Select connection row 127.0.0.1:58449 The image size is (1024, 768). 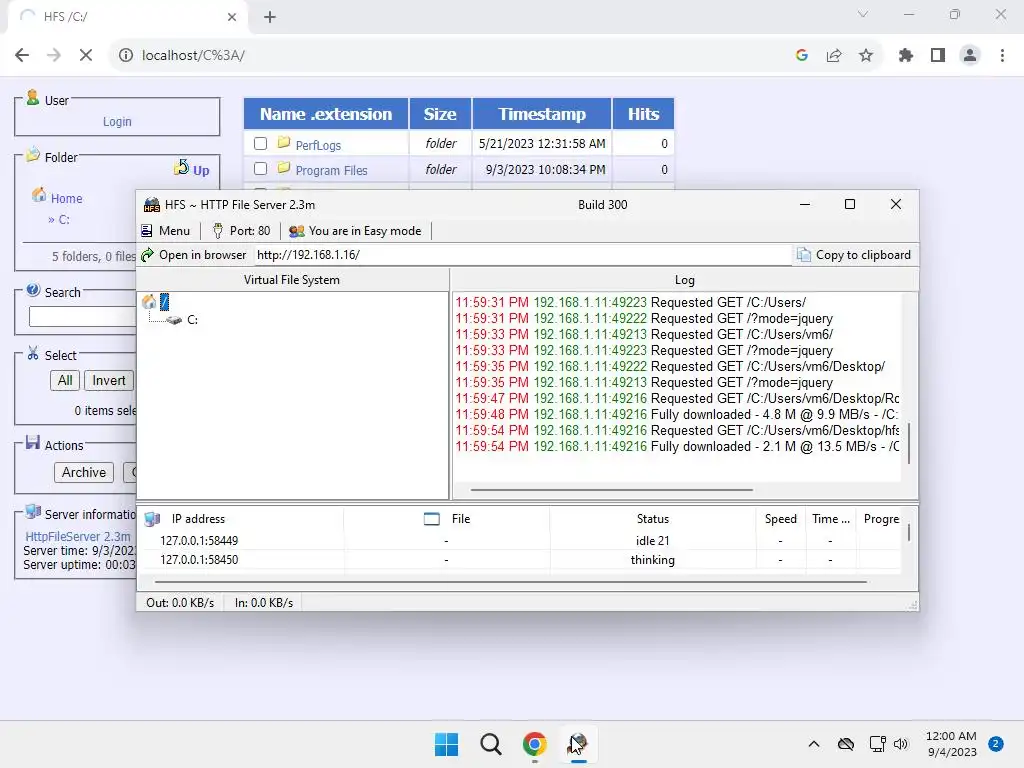[x=519, y=541]
